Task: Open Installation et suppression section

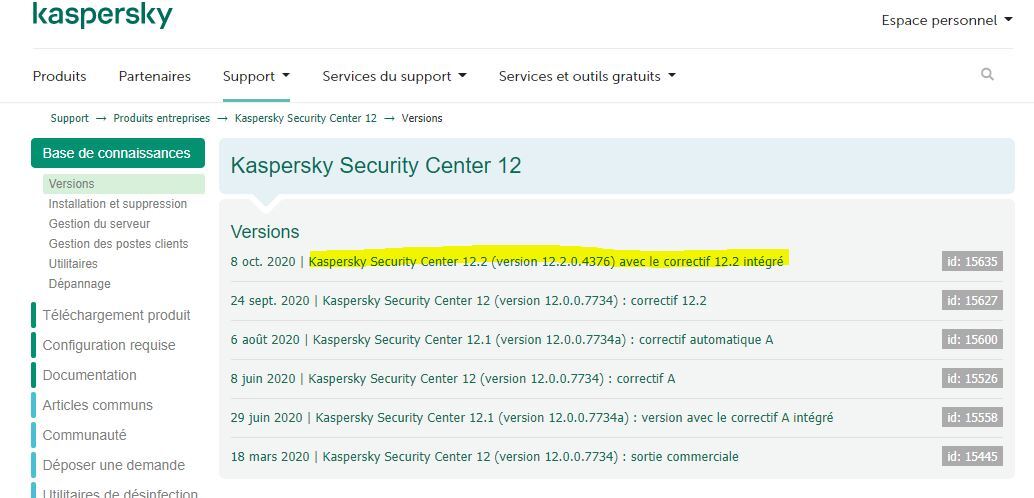Action: tap(118, 204)
